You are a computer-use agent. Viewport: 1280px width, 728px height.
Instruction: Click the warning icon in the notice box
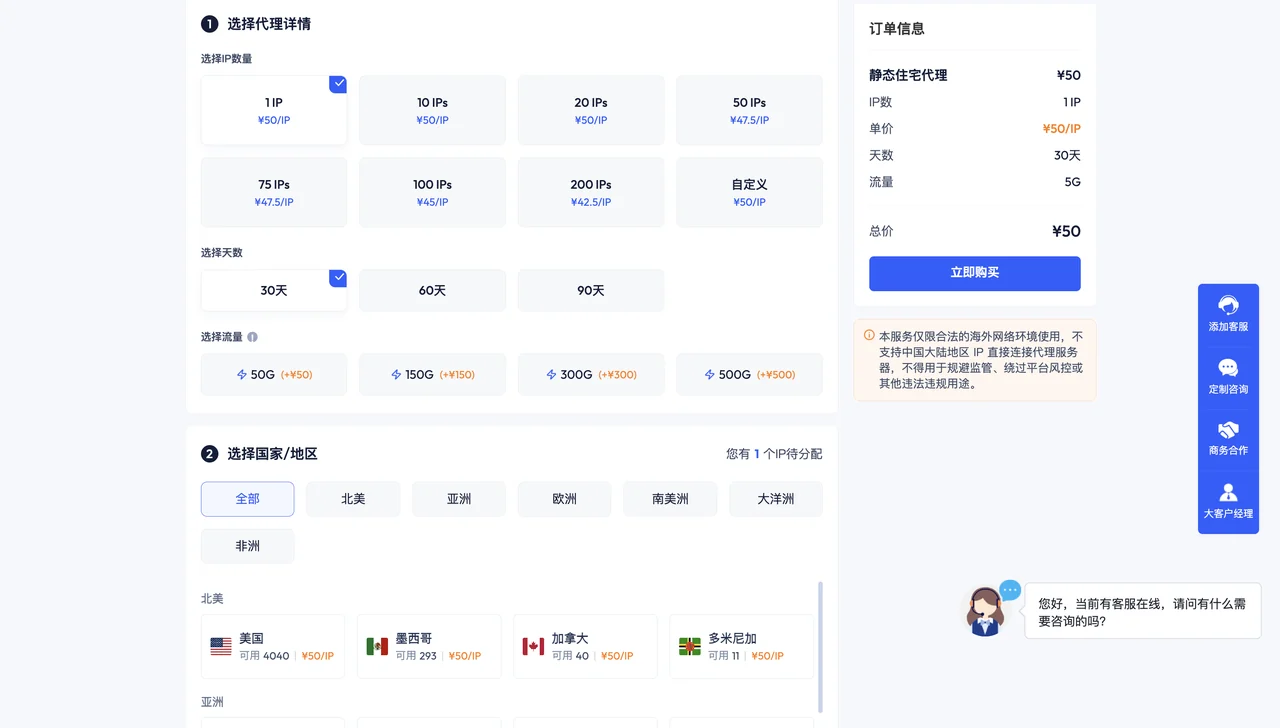pyautogui.click(x=869, y=336)
